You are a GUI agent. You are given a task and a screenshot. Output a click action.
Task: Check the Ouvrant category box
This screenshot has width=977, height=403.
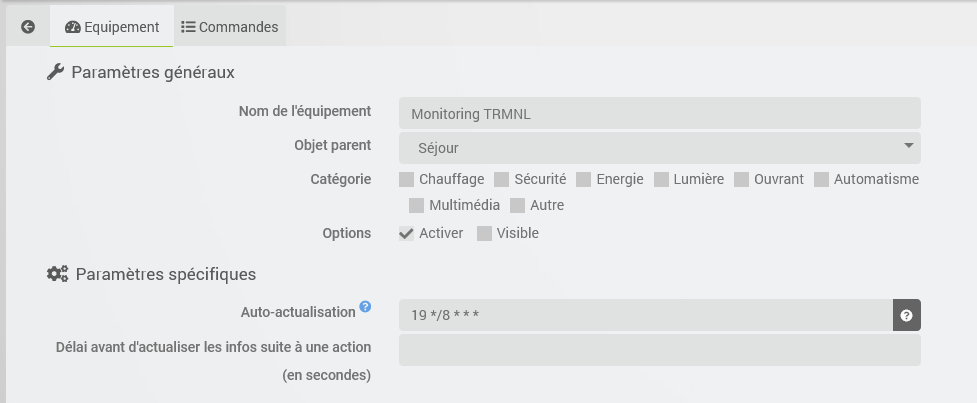pyautogui.click(x=742, y=180)
